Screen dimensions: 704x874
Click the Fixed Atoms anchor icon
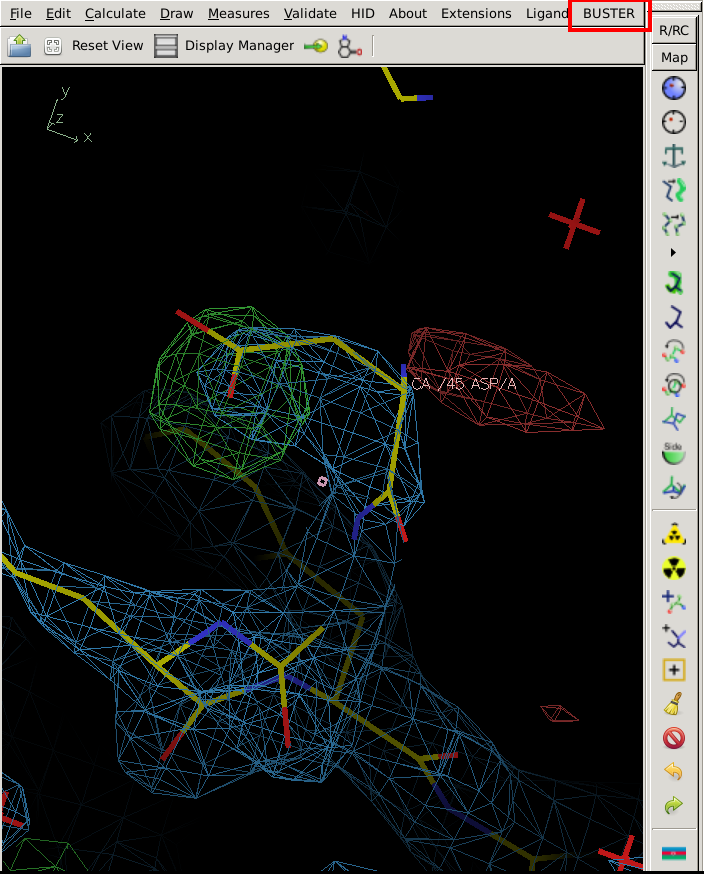[x=674, y=156]
